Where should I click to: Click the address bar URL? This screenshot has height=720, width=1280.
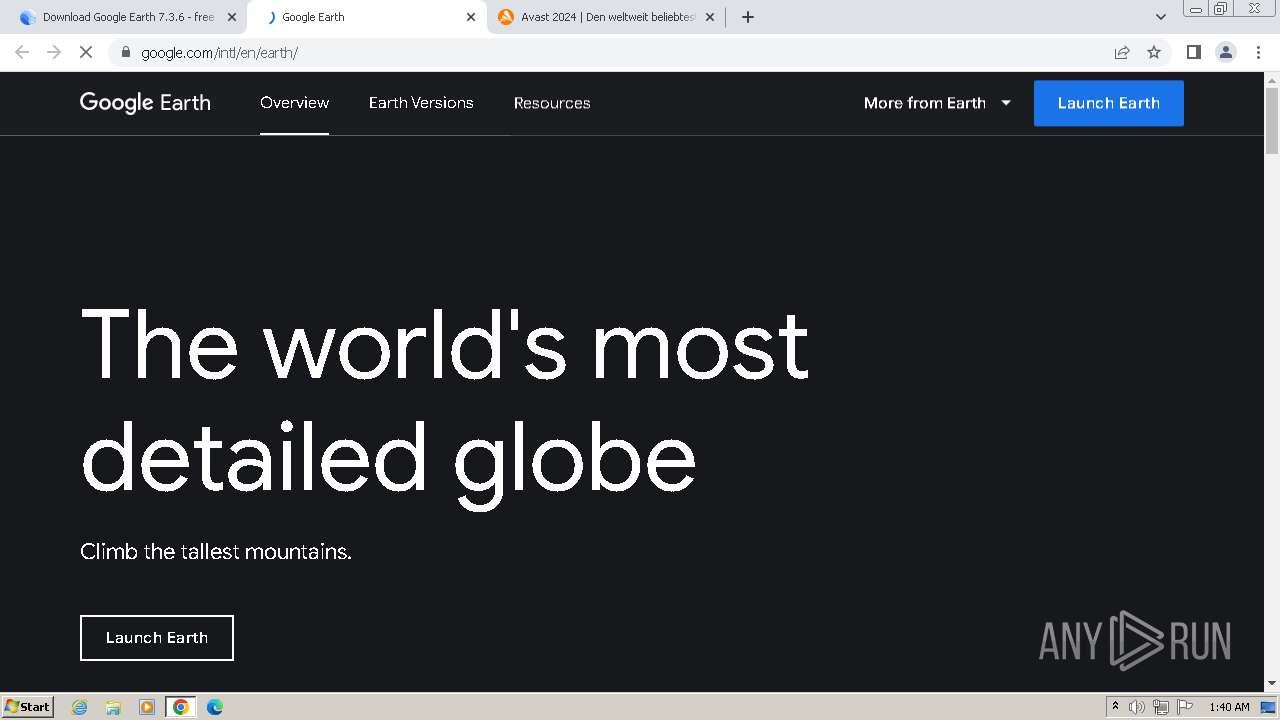tap(219, 52)
